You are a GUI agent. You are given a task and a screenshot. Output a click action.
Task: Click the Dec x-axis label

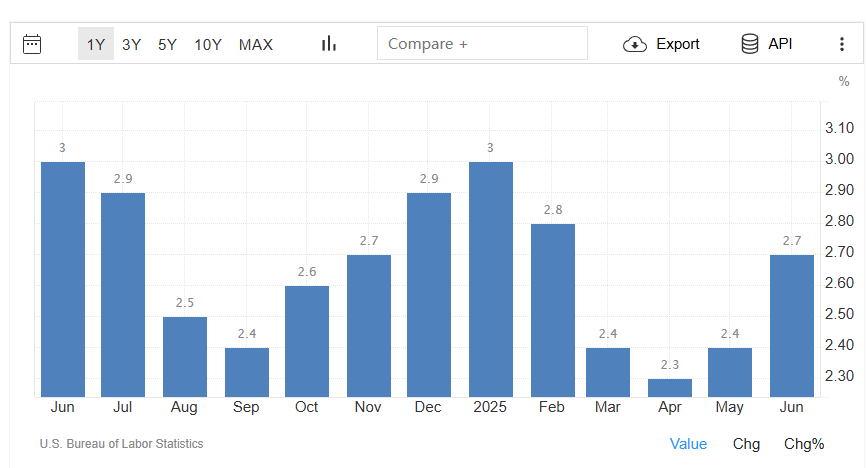(x=428, y=407)
